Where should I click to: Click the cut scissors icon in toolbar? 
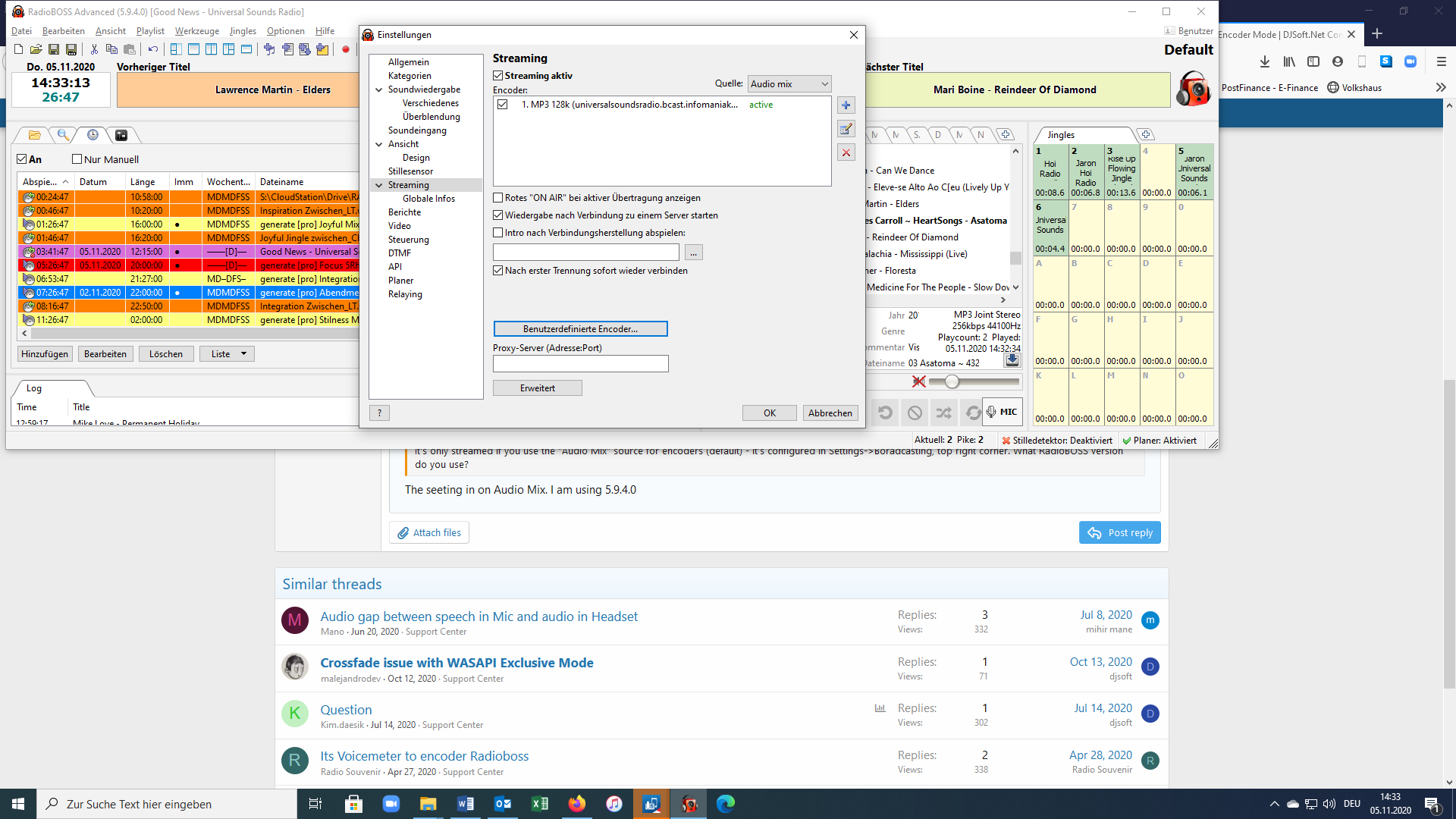tap(94, 49)
